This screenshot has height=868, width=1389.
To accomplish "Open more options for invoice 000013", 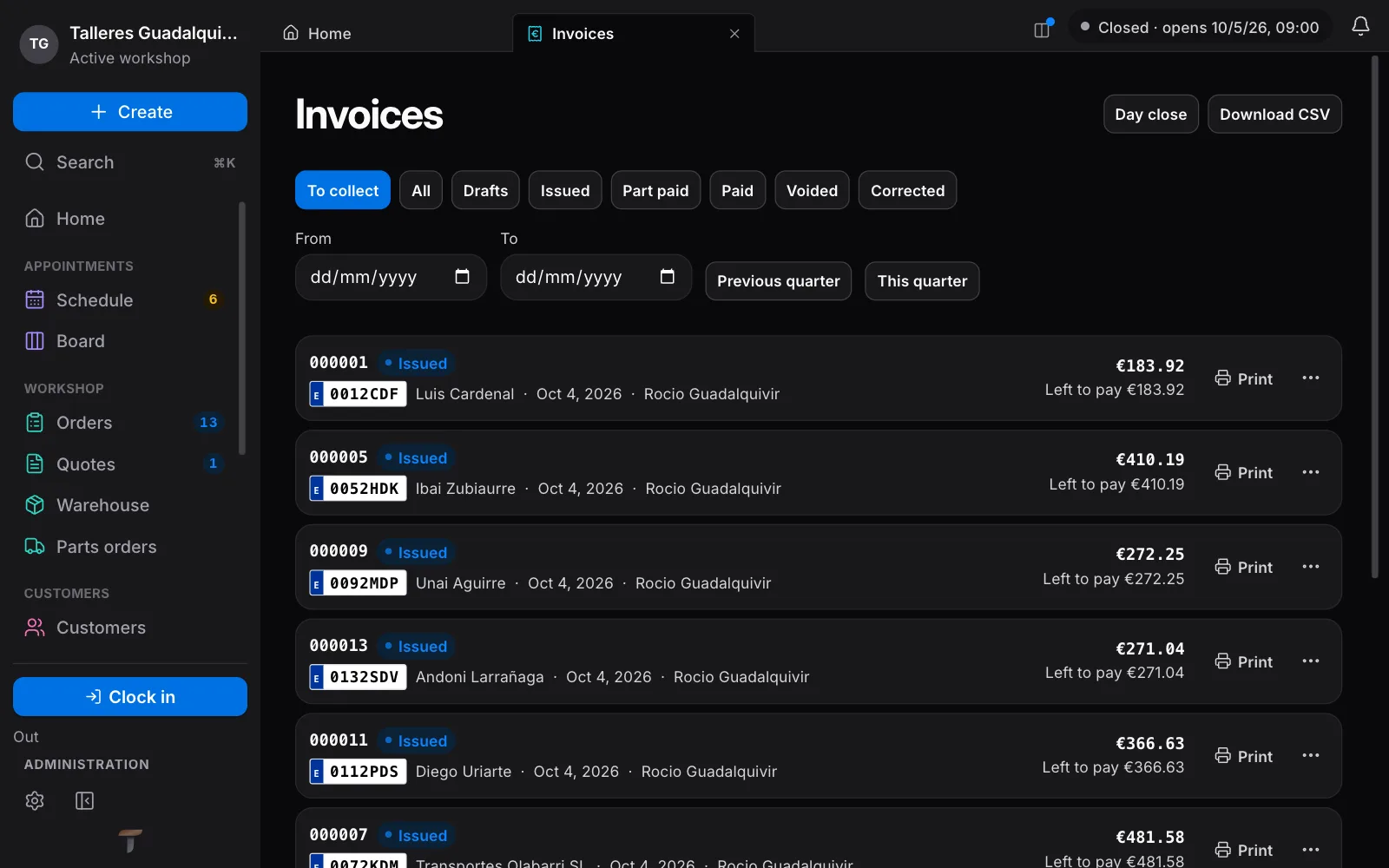I will (x=1311, y=661).
